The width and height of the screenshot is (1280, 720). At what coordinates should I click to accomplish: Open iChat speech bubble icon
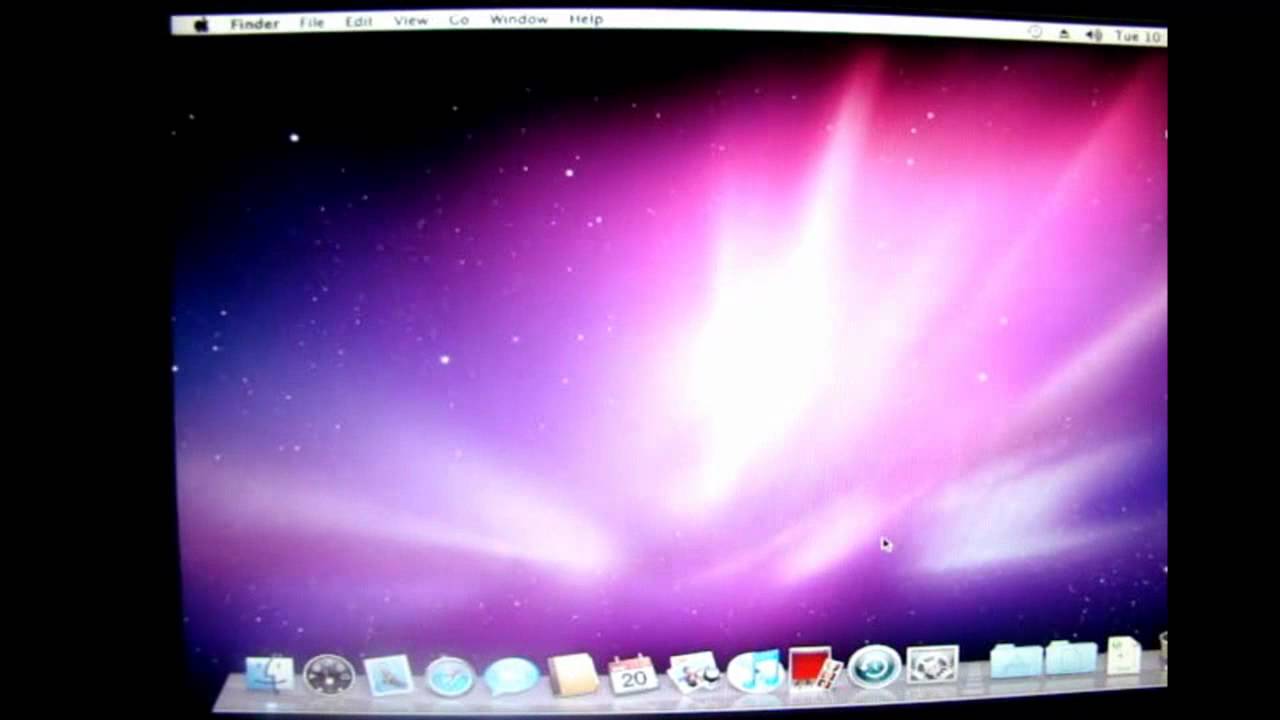pyautogui.click(x=512, y=676)
